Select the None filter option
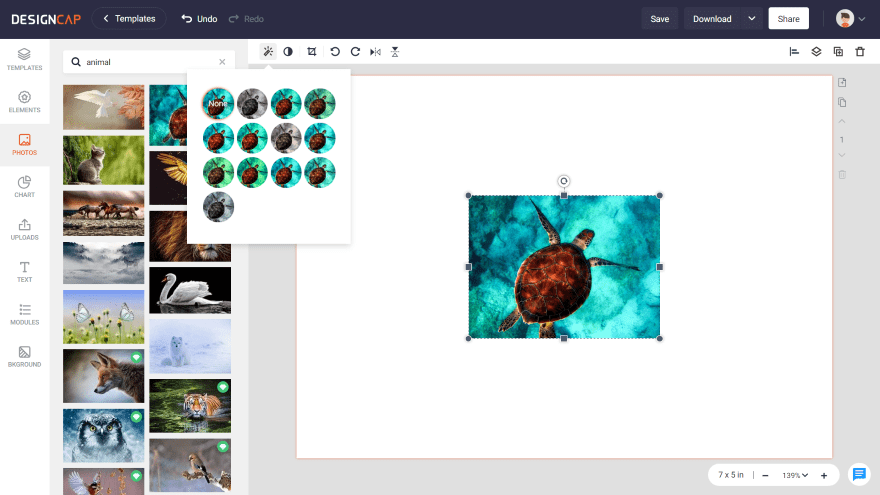This screenshot has width=880, height=495. click(218, 104)
